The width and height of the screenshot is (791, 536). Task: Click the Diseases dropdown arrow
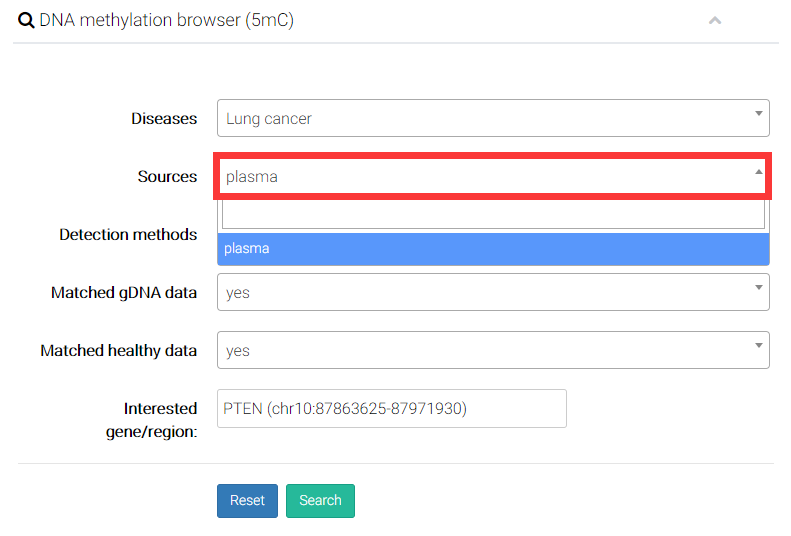(x=758, y=114)
